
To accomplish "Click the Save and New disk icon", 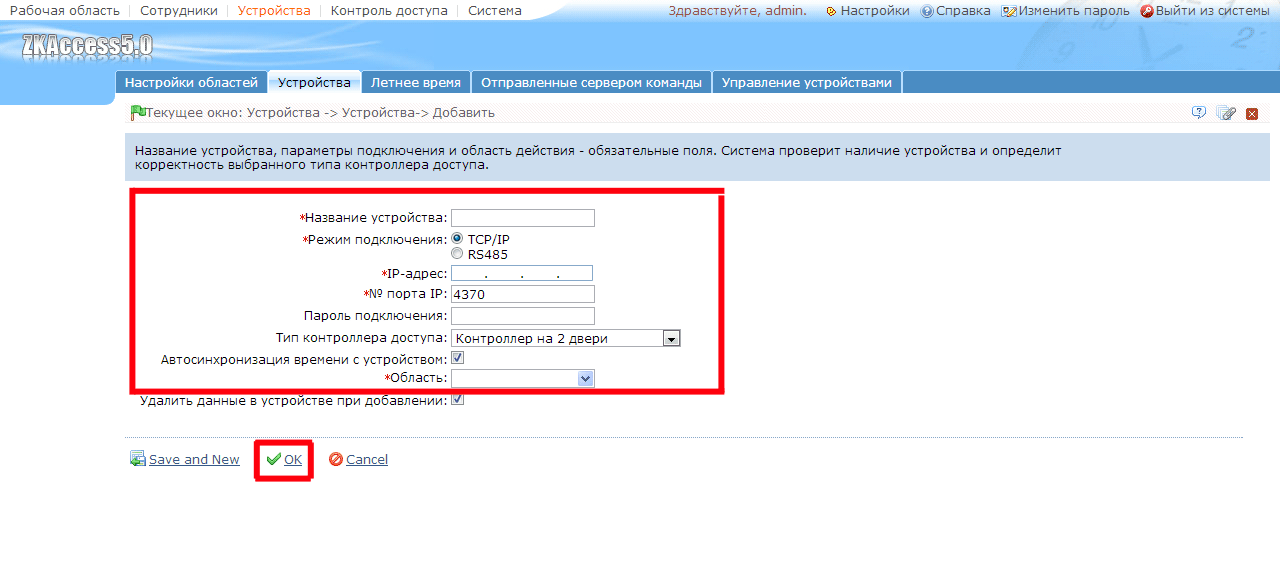I will pyautogui.click(x=138, y=459).
